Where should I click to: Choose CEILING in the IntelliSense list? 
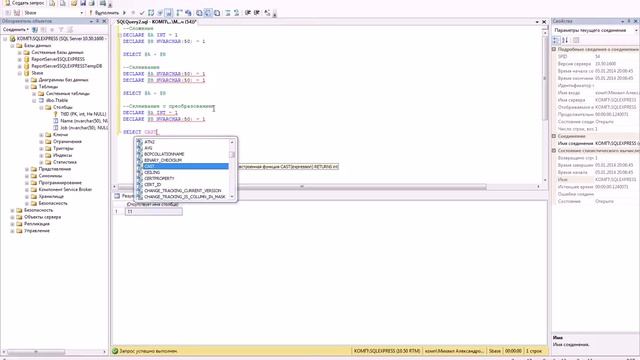(152, 173)
